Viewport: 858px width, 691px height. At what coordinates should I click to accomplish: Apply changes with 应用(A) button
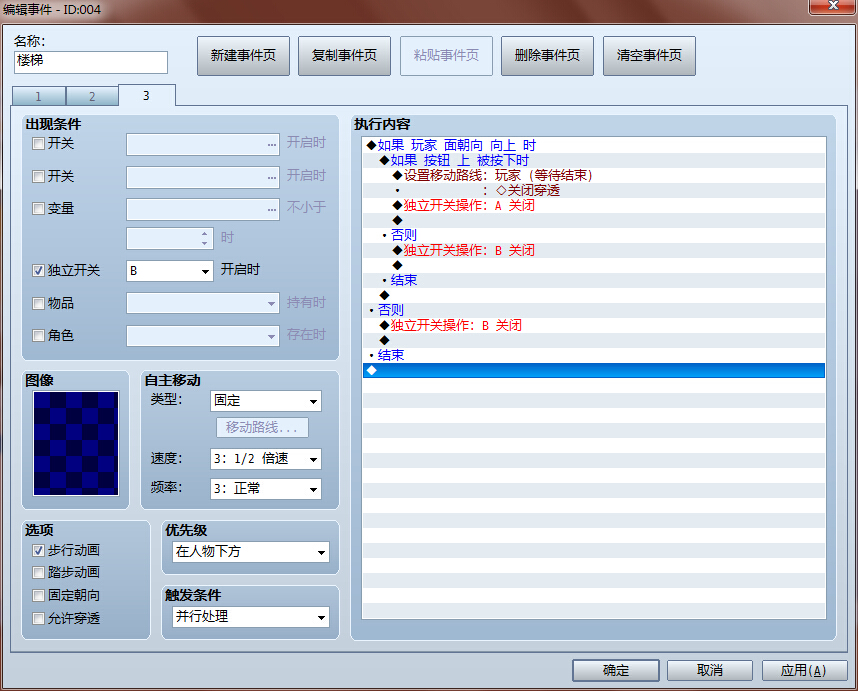(x=804, y=670)
